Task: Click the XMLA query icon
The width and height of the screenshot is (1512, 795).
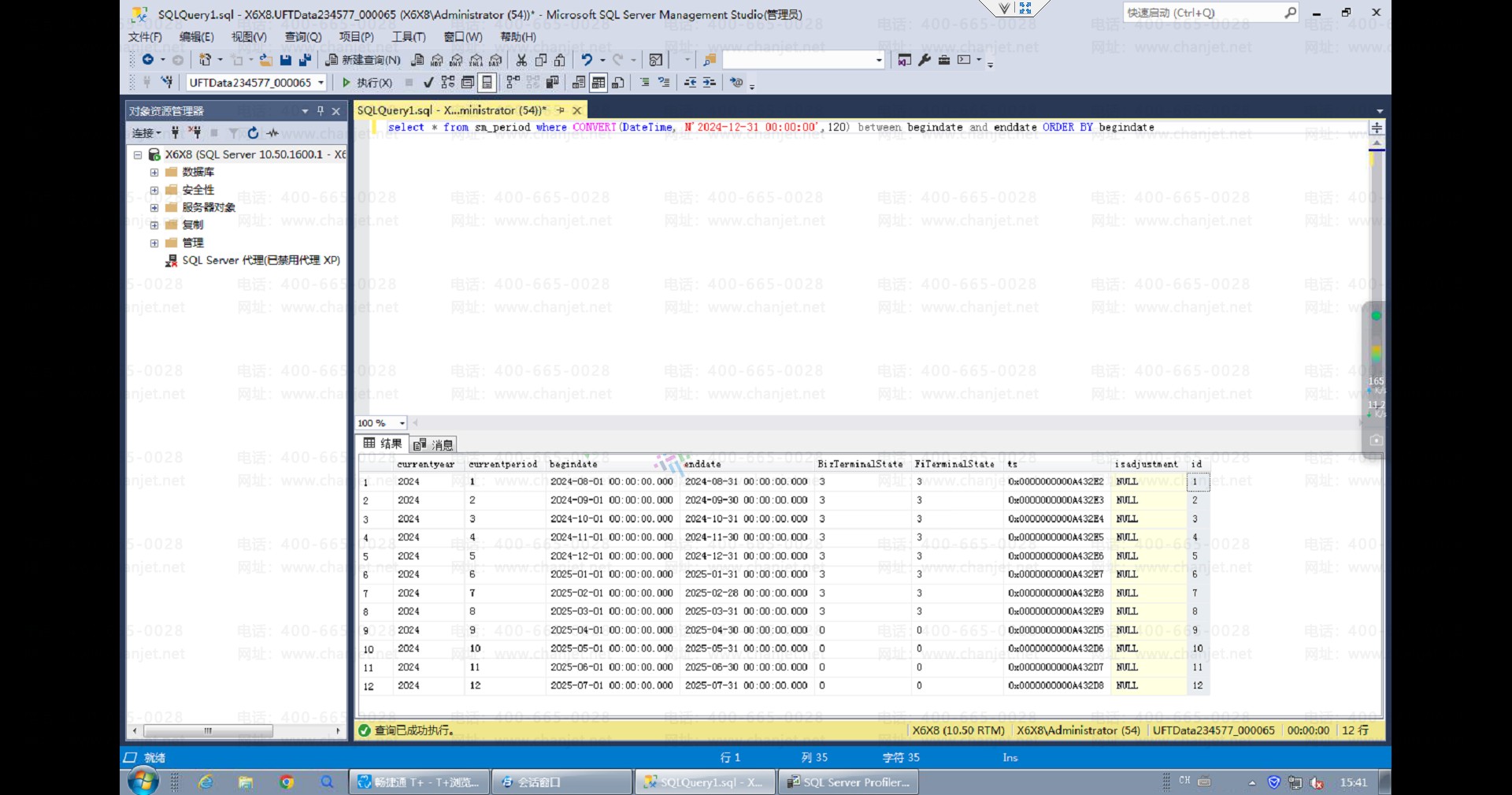Action: tap(476, 60)
